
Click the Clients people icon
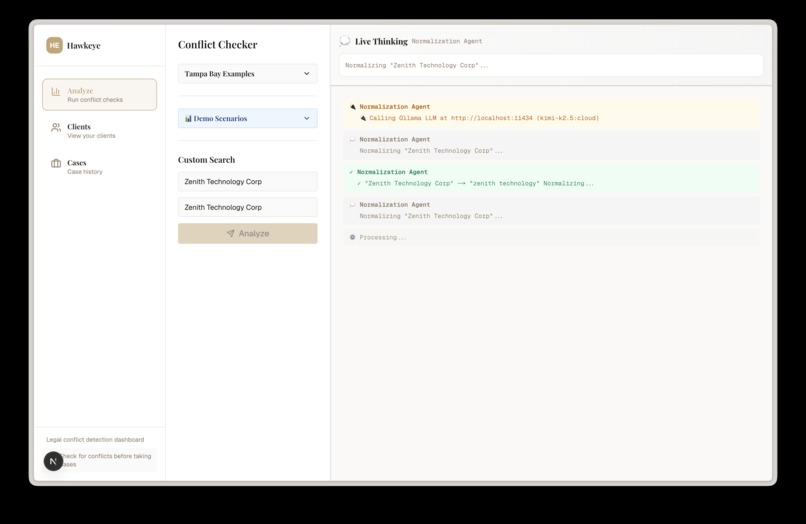click(56, 128)
